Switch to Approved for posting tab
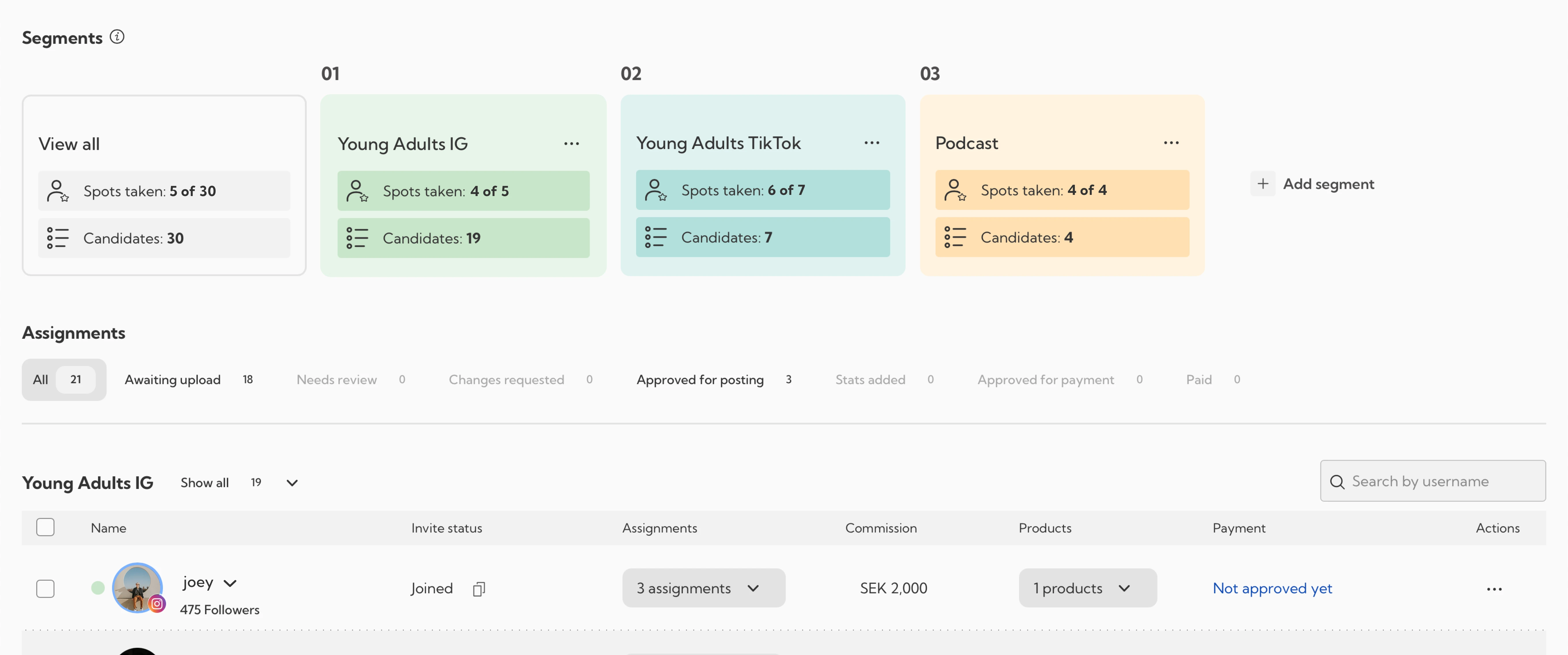1568x655 pixels. [714, 380]
